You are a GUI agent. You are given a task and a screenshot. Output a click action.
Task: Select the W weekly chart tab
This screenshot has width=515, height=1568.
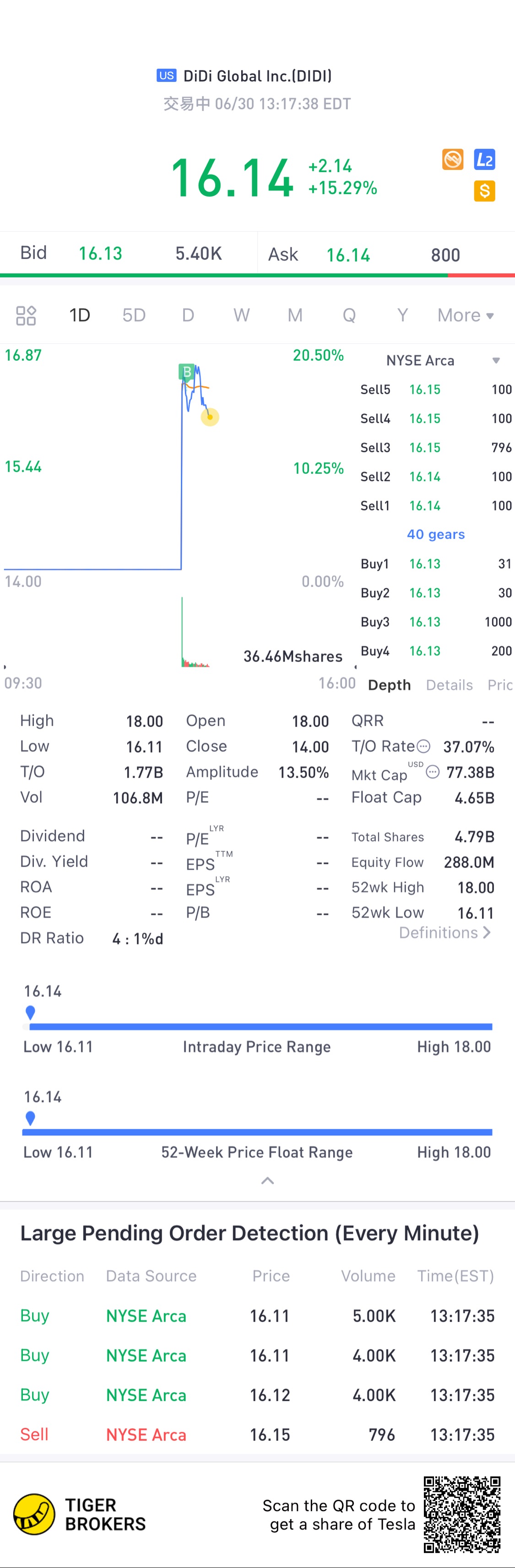241,315
